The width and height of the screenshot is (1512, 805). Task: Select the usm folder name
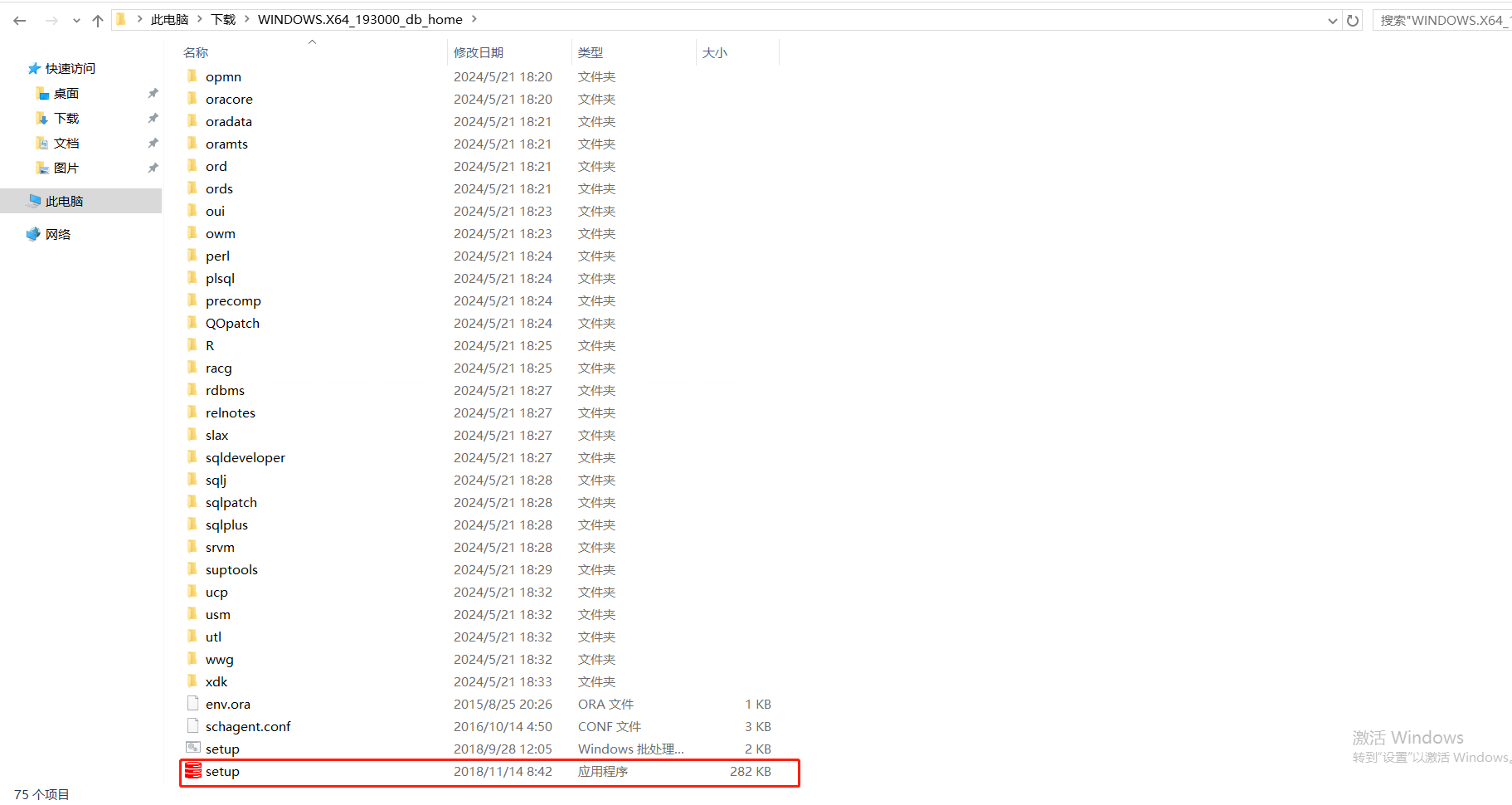pyautogui.click(x=218, y=614)
